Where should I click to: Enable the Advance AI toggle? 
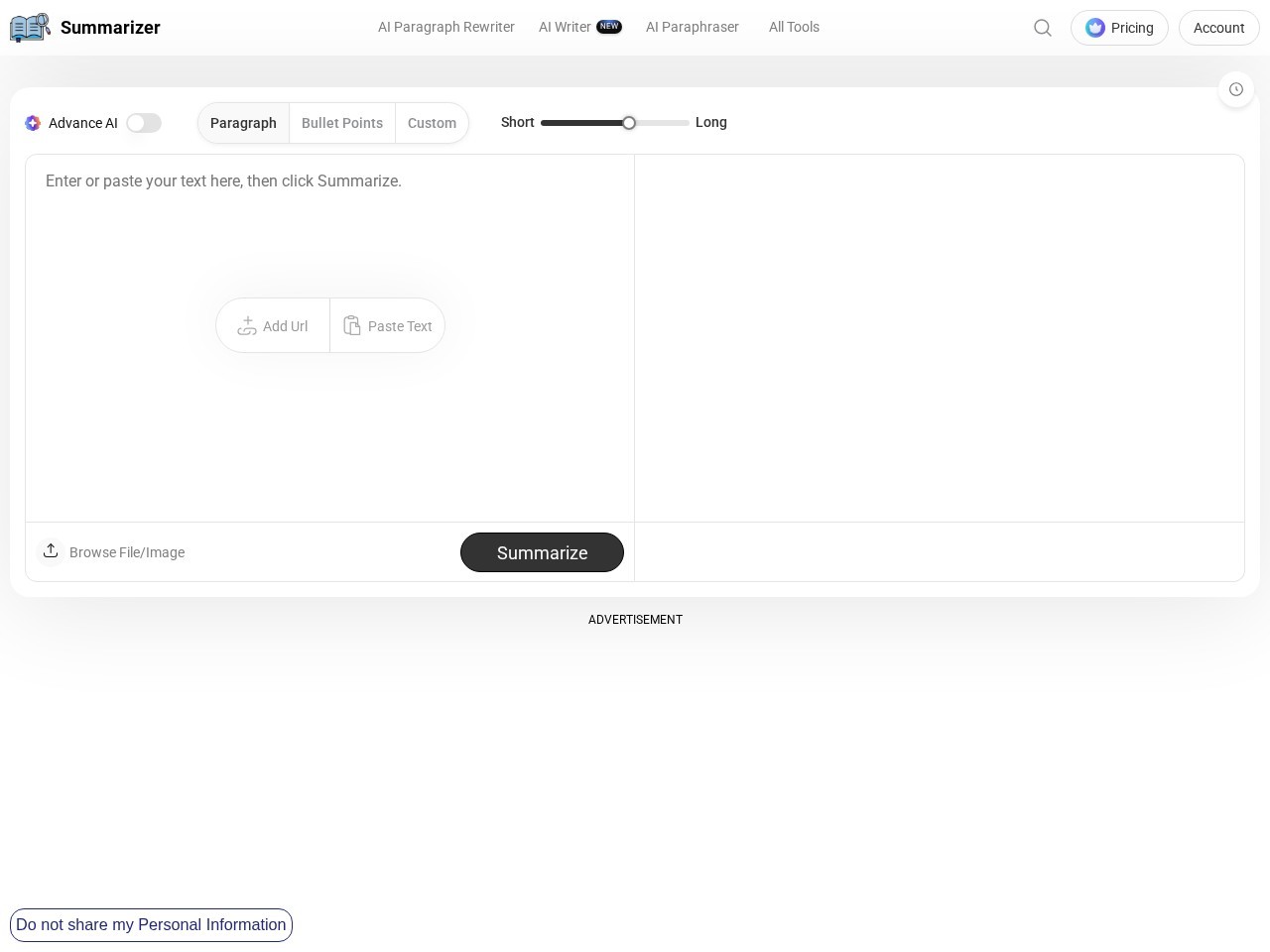(x=144, y=123)
